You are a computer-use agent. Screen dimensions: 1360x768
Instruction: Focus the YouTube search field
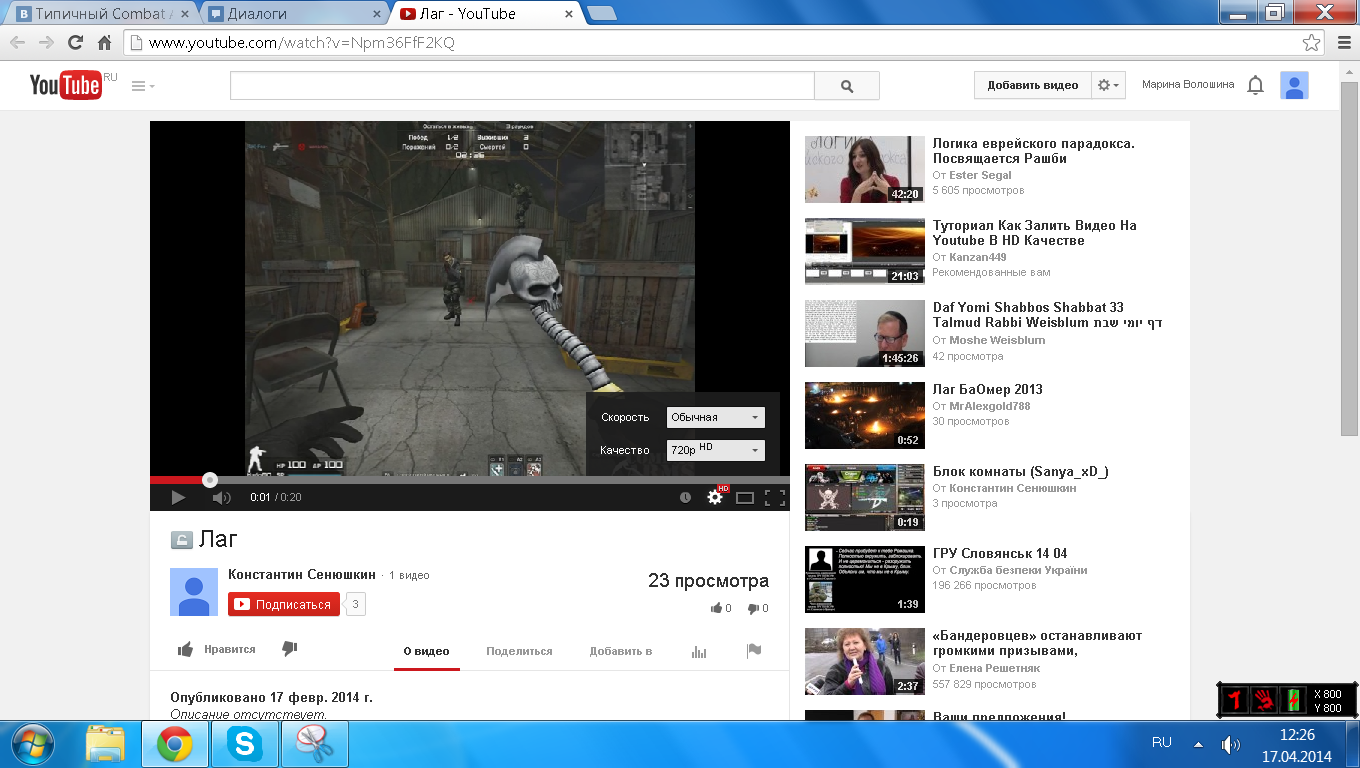pyautogui.click(x=522, y=86)
